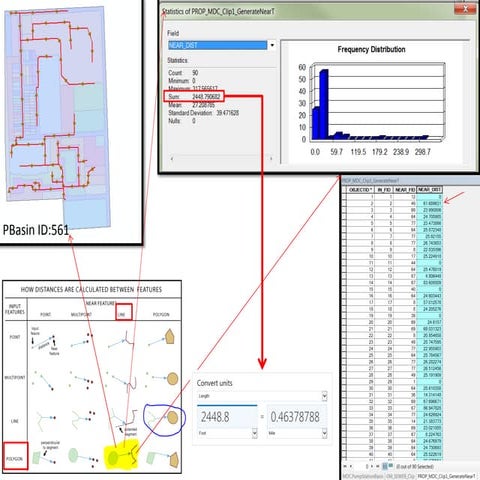Screen dimensions: 480x480
Task: Click NEAR_DIST cell 24.6157 in row 20
Action: (430, 322)
